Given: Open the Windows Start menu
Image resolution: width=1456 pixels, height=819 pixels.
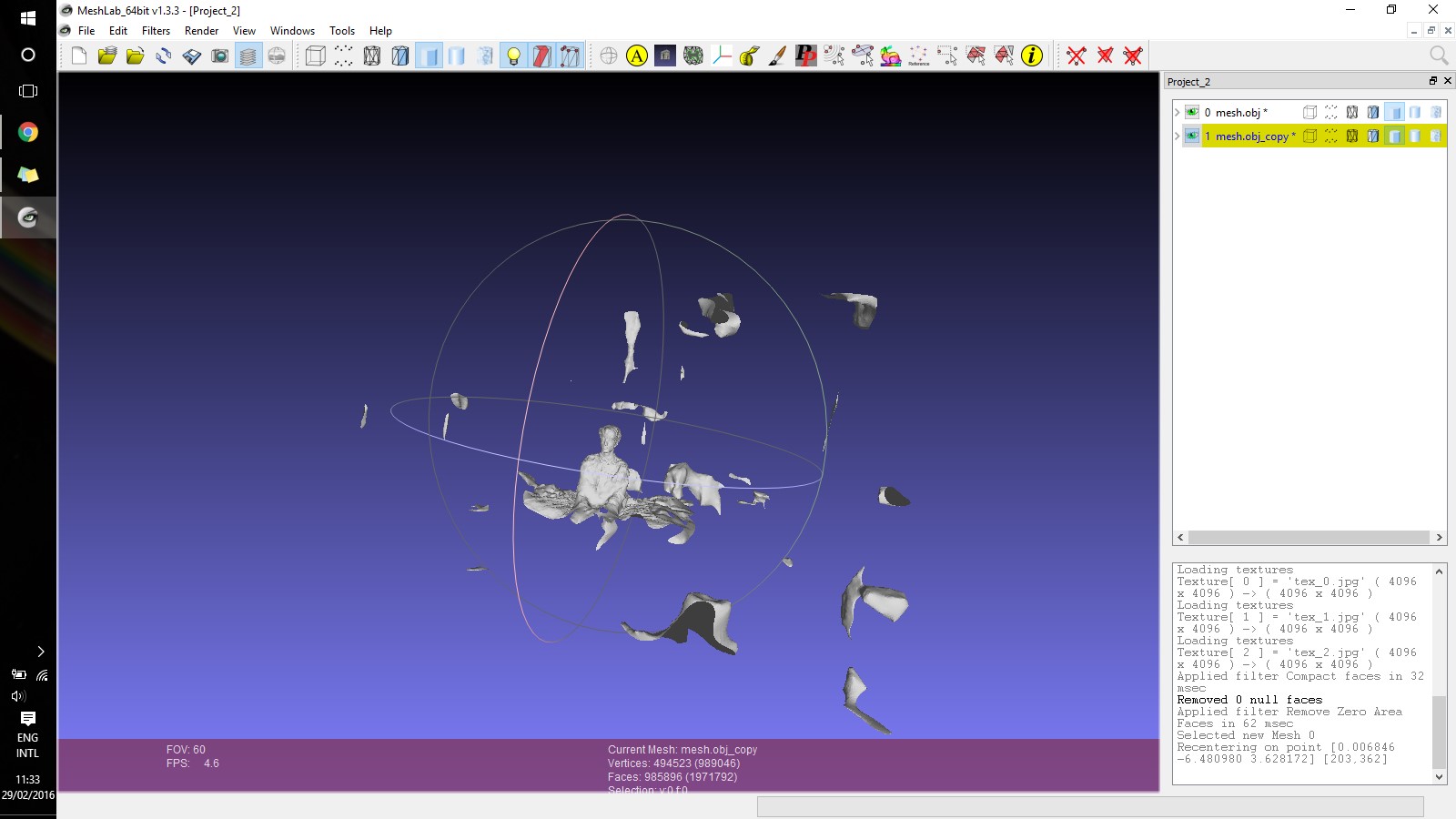Looking at the screenshot, I should tap(28, 18).
